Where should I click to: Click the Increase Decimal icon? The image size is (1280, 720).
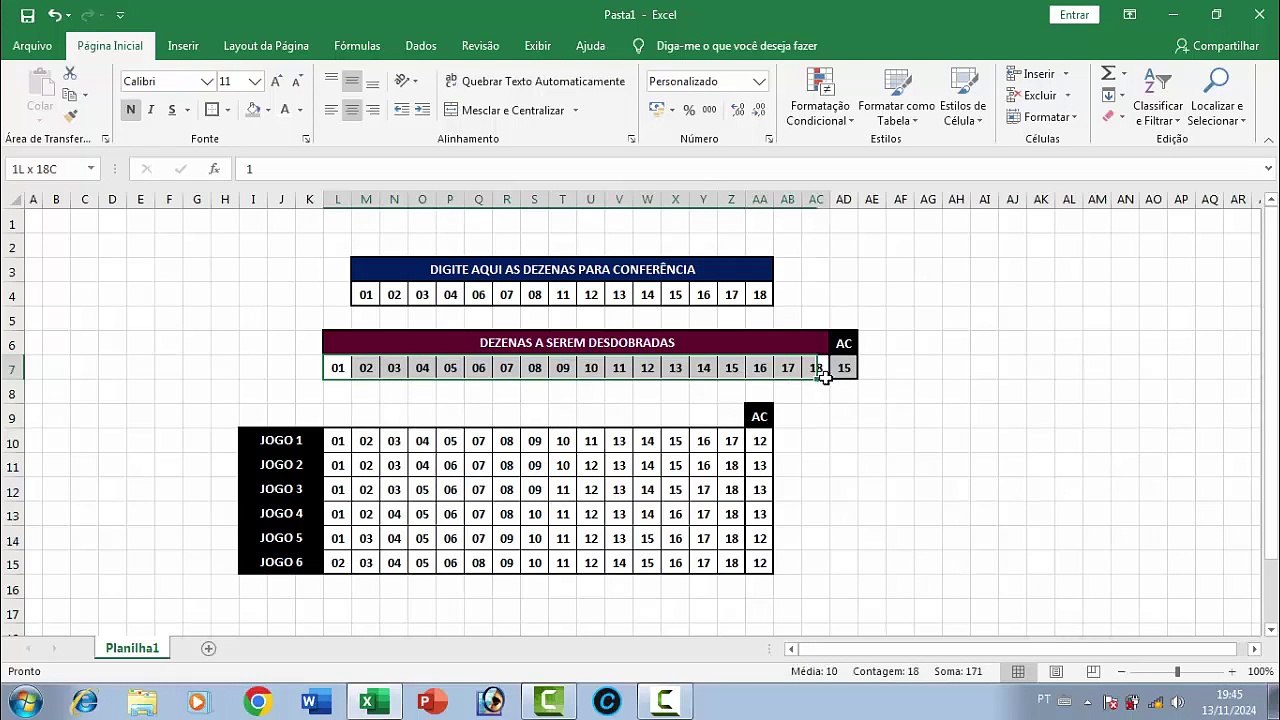(x=737, y=110)
